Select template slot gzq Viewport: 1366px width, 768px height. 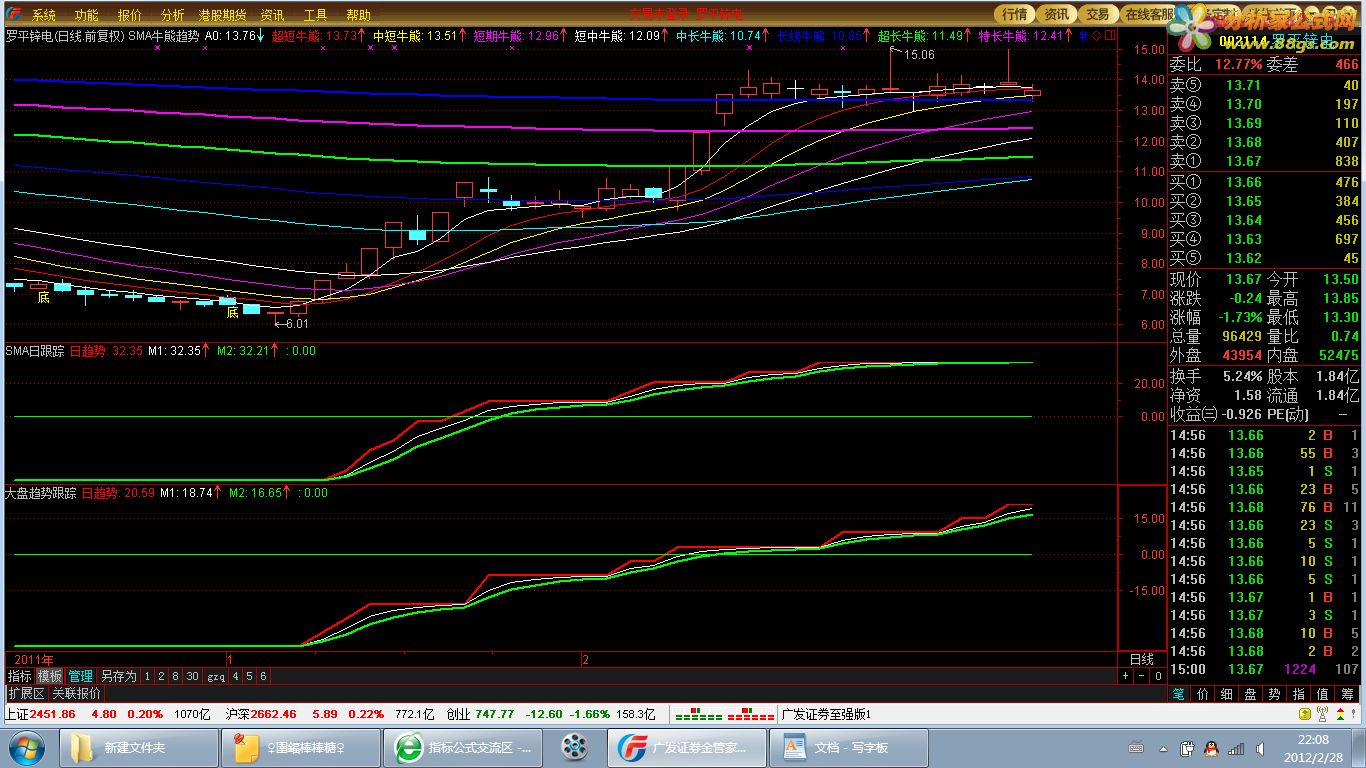click(216, 676)
